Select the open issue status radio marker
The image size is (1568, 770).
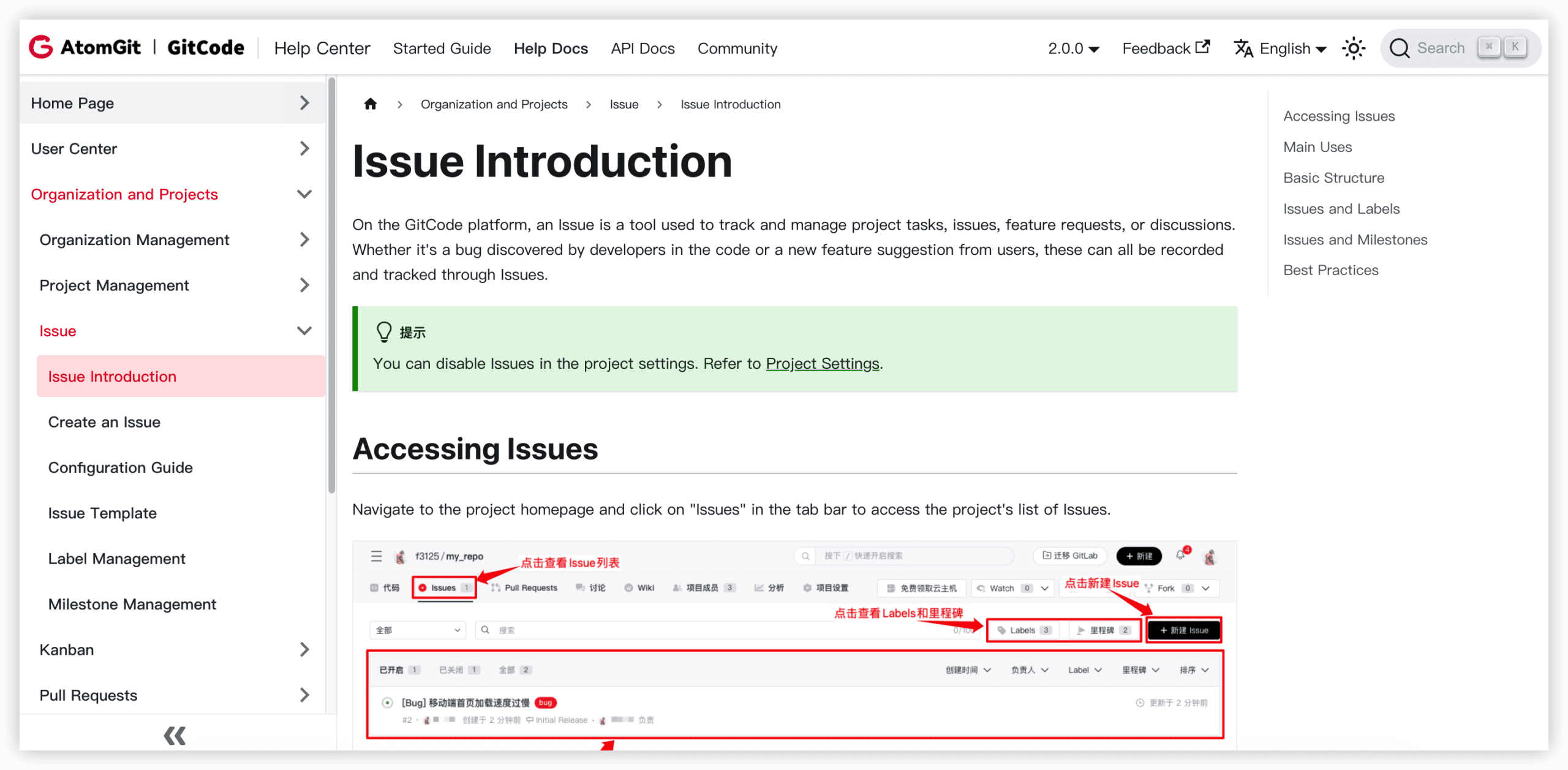[388, 703]
